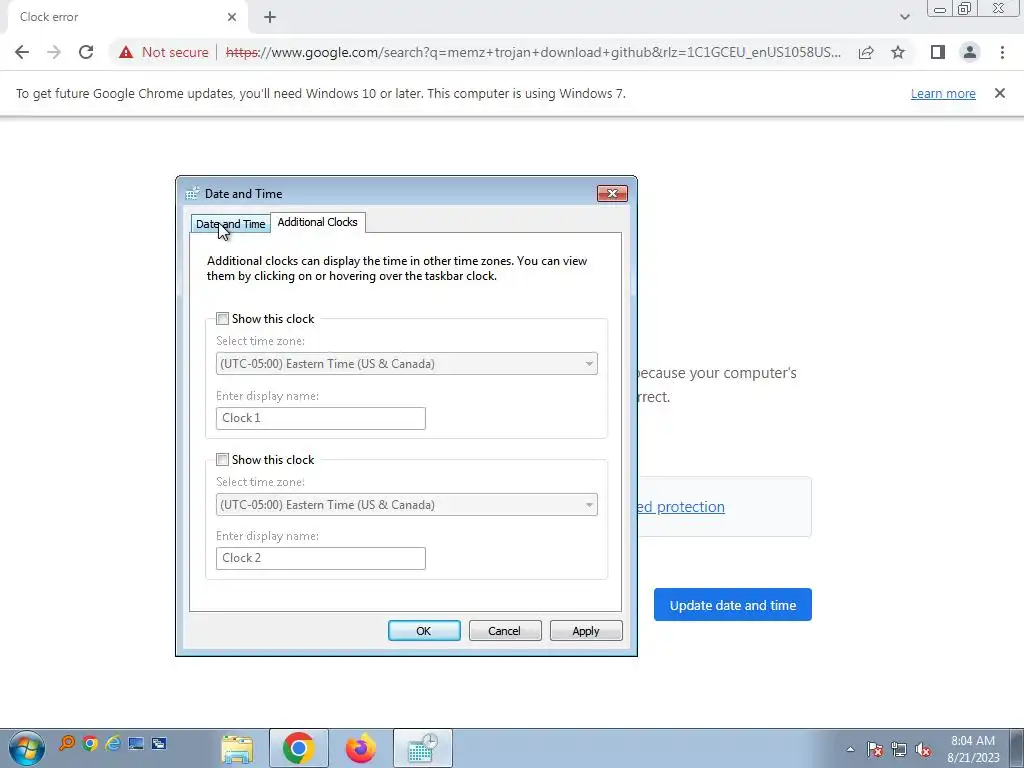Click the taskbar clock showing 8:04 AM
Image resolution: width=1024 pixels, height=768 pixels.
pyautogui.click(x=973, y=749)
